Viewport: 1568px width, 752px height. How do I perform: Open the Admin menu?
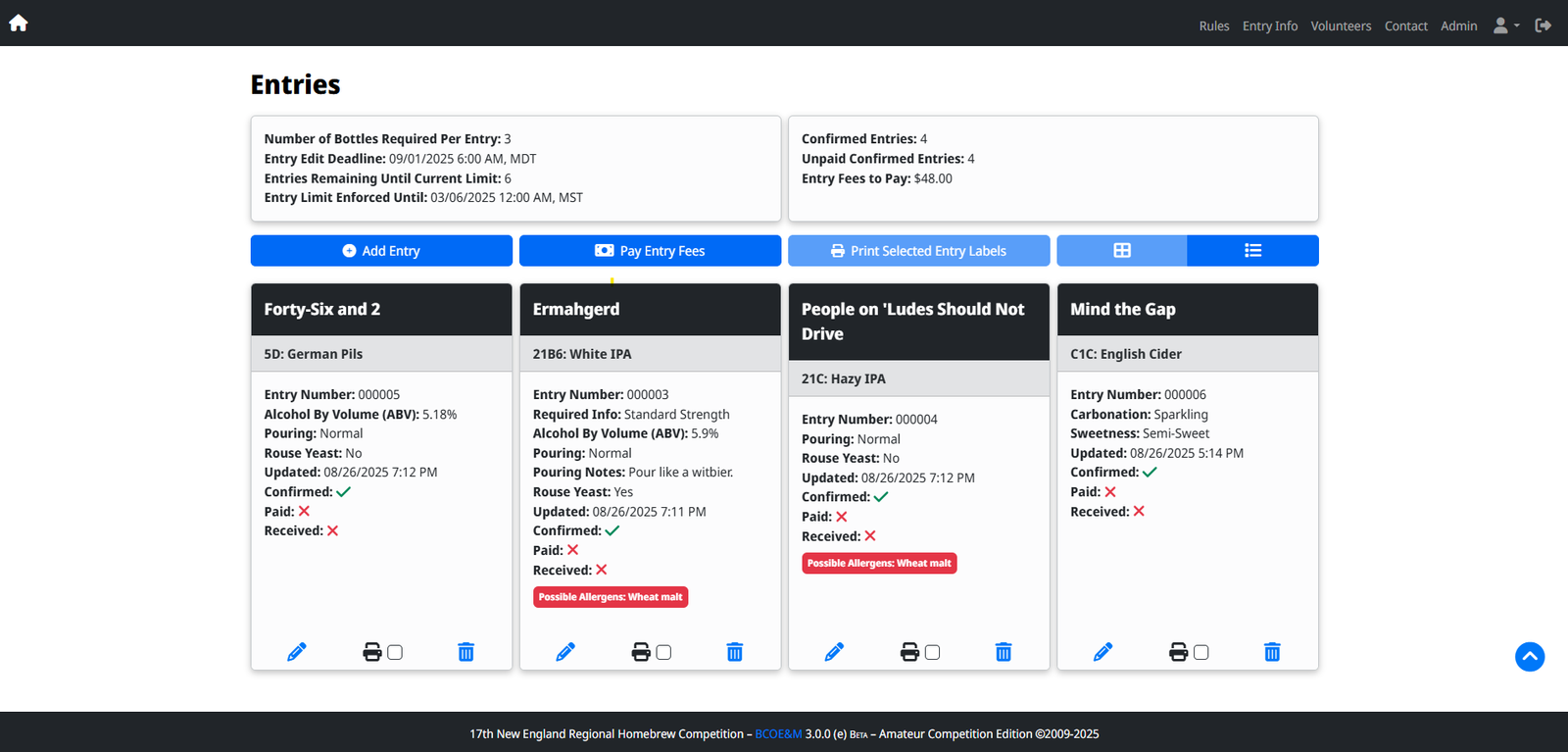[x=1458, y=26]
